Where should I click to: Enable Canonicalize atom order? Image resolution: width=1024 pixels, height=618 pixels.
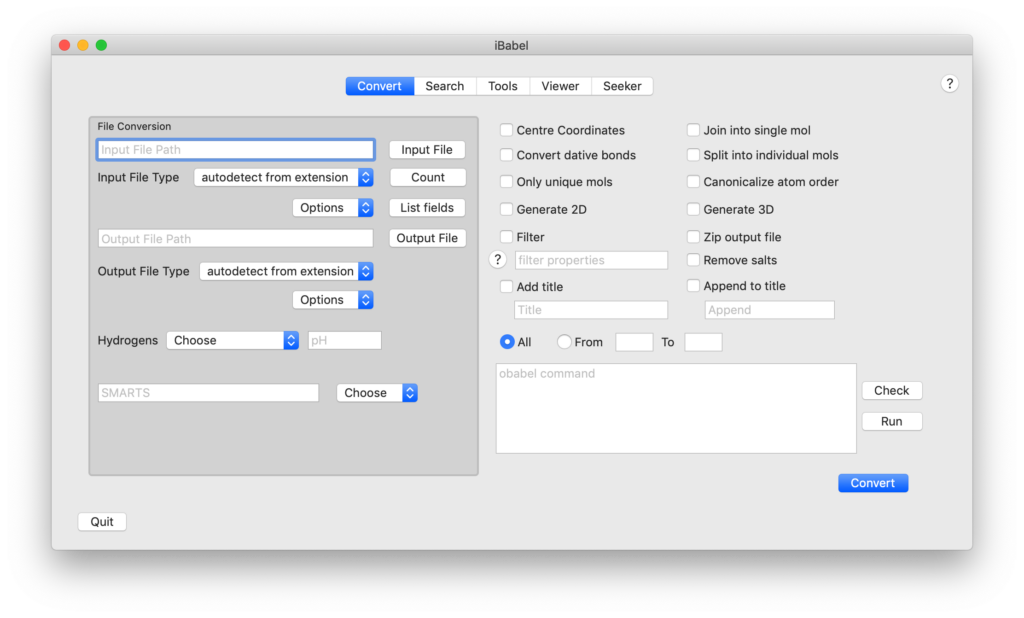pyautogui.click(x=693, y=182)
